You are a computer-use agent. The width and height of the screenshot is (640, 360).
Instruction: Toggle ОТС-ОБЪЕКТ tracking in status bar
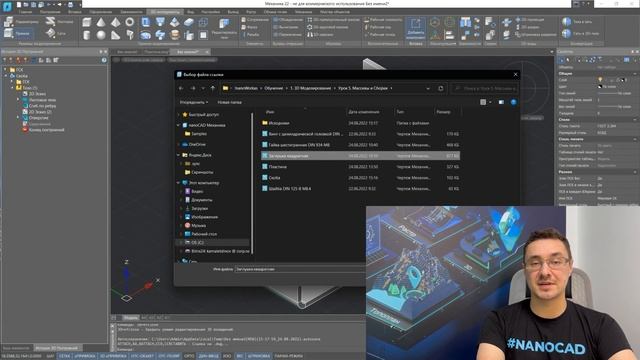[x=142, y=356]
